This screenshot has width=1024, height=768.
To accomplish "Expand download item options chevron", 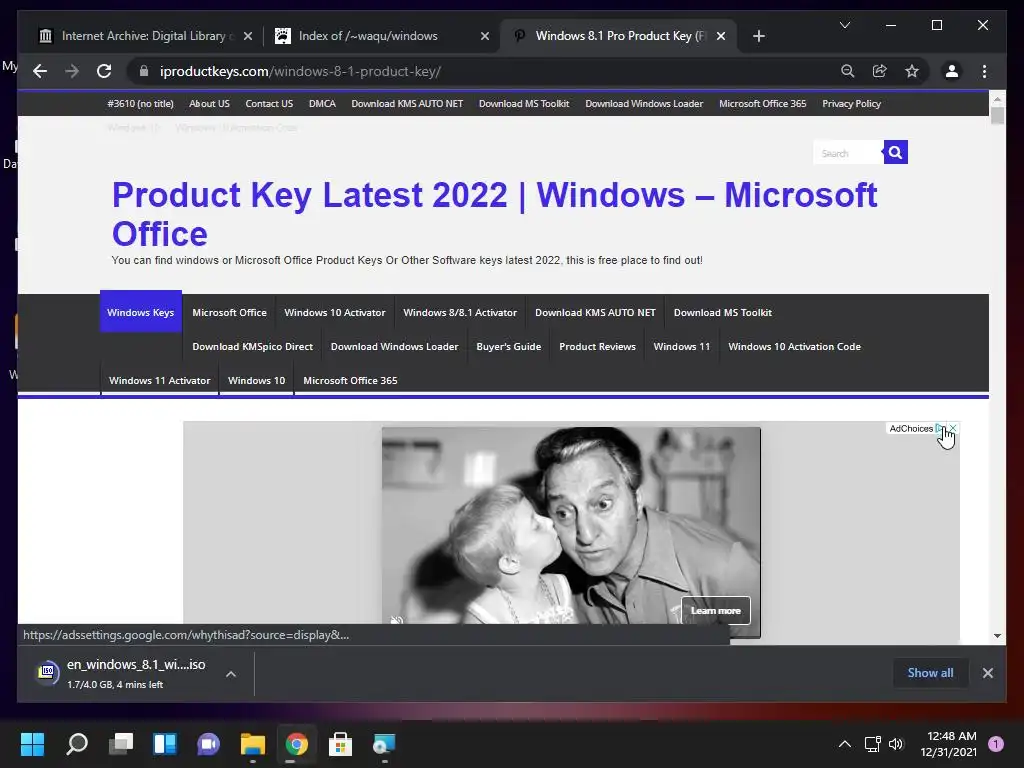I will pyautogui.click(x=231, y=674).
